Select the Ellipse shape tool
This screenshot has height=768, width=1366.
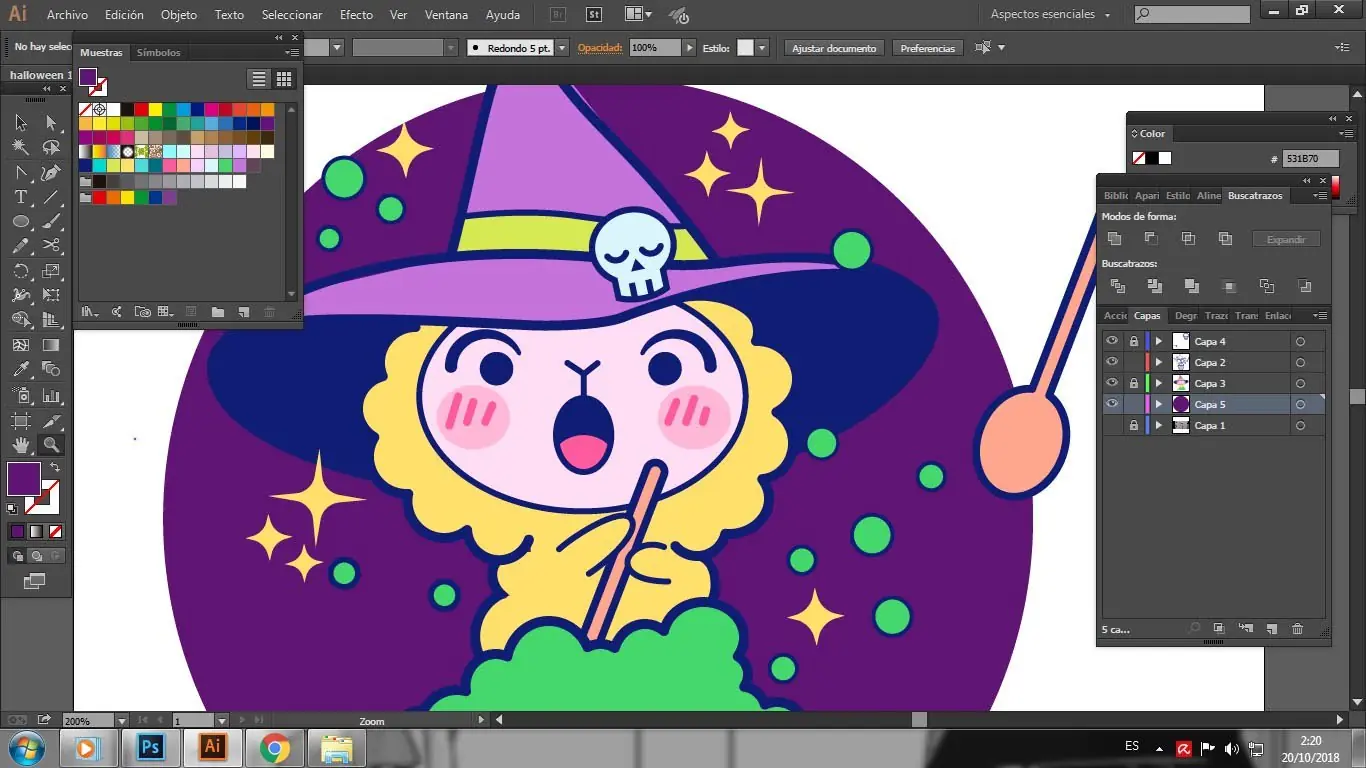click(x=21, y=221)
